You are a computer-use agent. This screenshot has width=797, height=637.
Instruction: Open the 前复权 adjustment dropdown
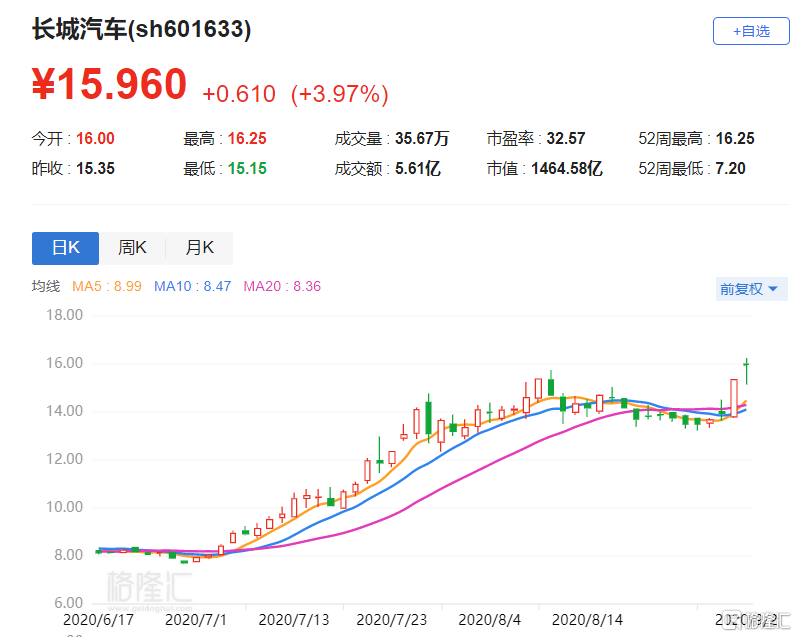(x=751, y=289)
